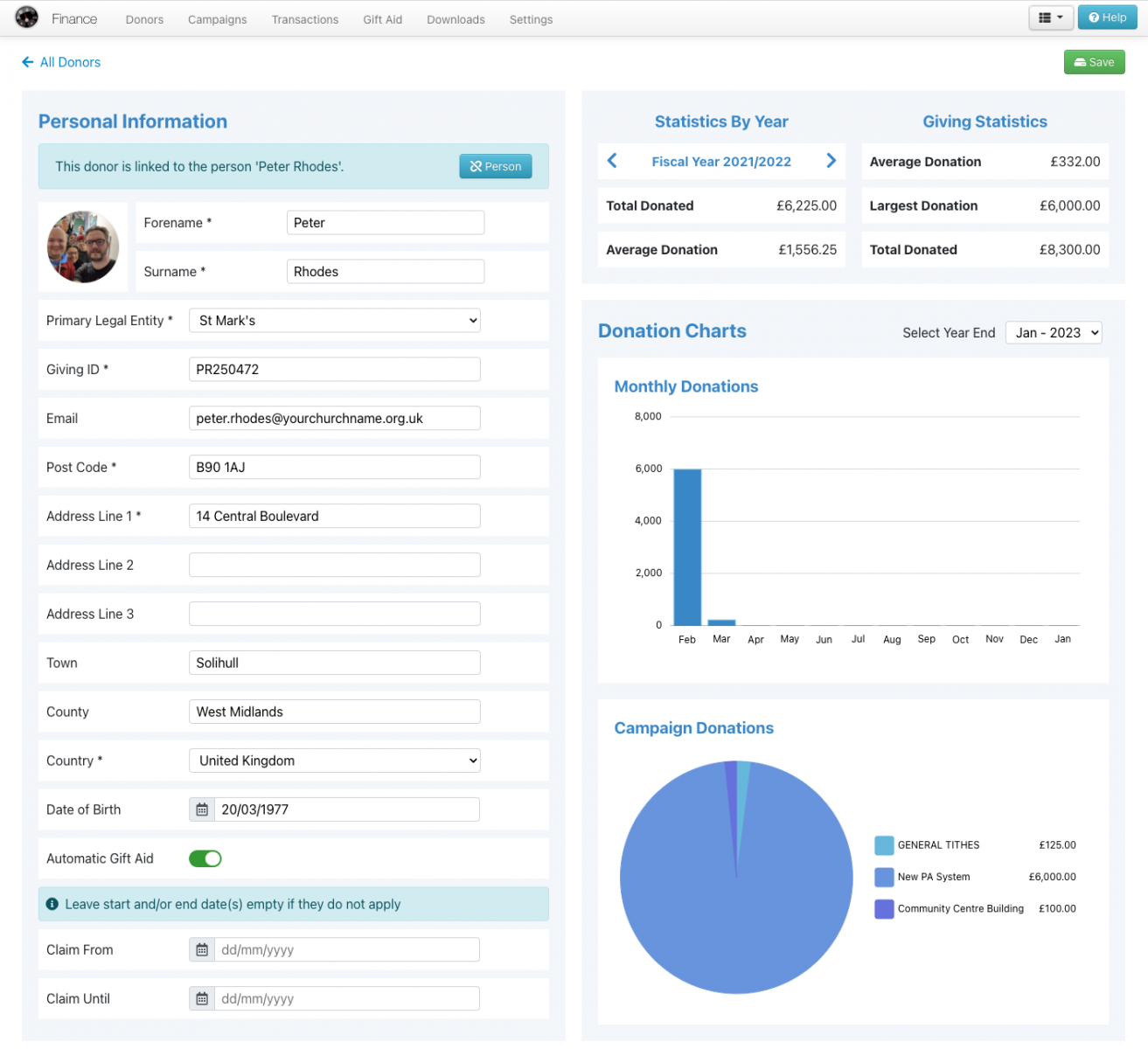This screenshot has width=1148, height=1049.
Task: Go to next fiscal year arrow
Action: coord(831,161)
